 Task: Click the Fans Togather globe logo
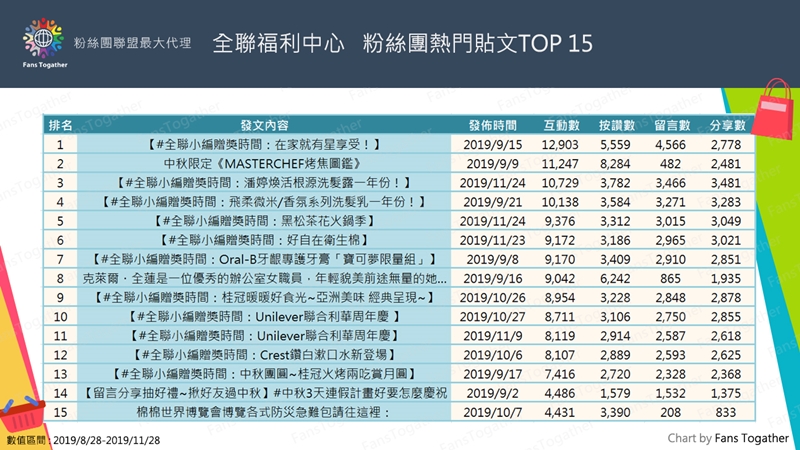(x=44, y=43)
